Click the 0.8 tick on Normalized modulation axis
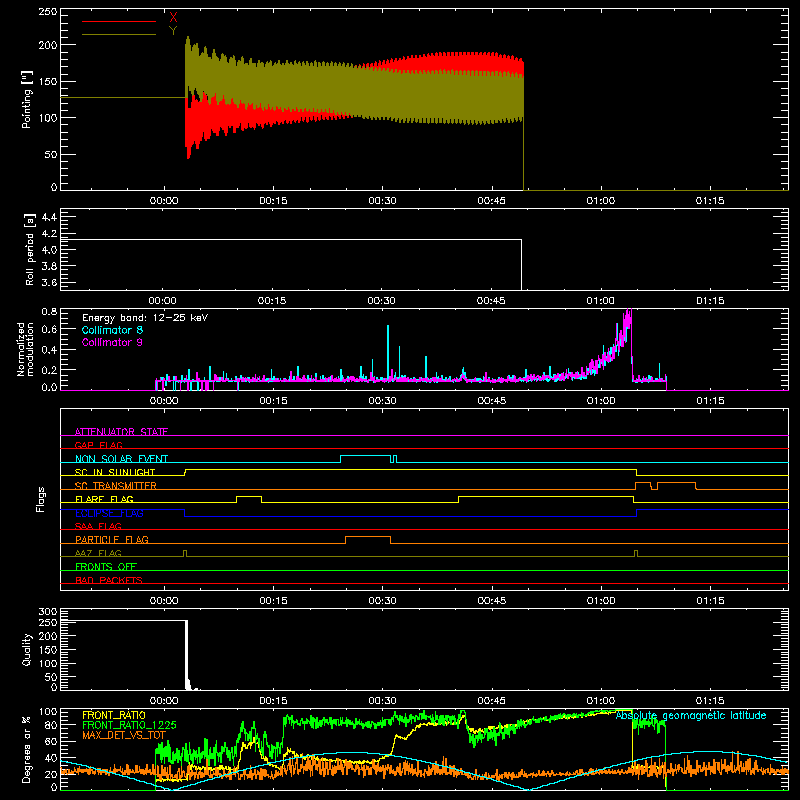Image resolution: width=800 pixels, height=800 pixels. click(x=49, y=312)
